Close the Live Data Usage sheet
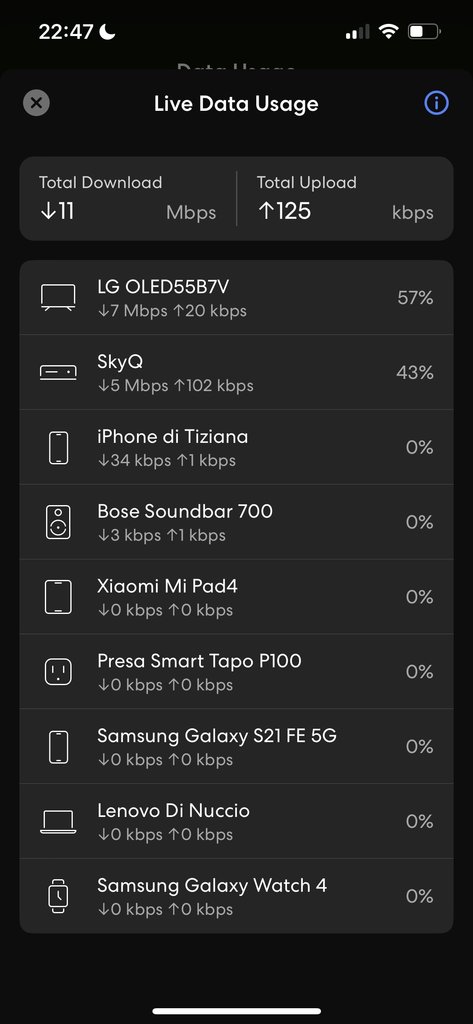Viewport: 473px width, 1024px height. [36, 103]
